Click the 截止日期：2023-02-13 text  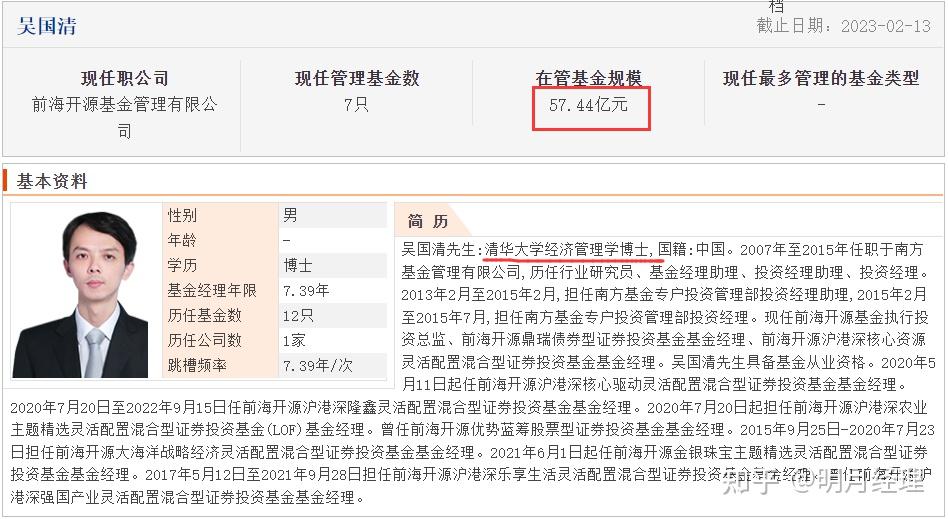[843, 26]
